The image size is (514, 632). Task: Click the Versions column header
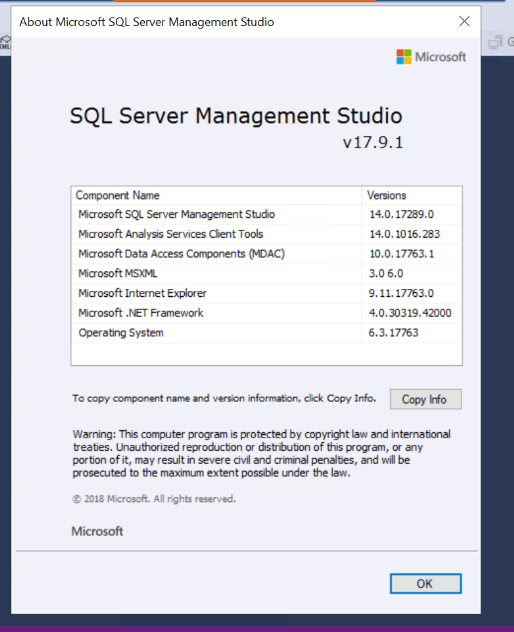click(x=412, y=195)
